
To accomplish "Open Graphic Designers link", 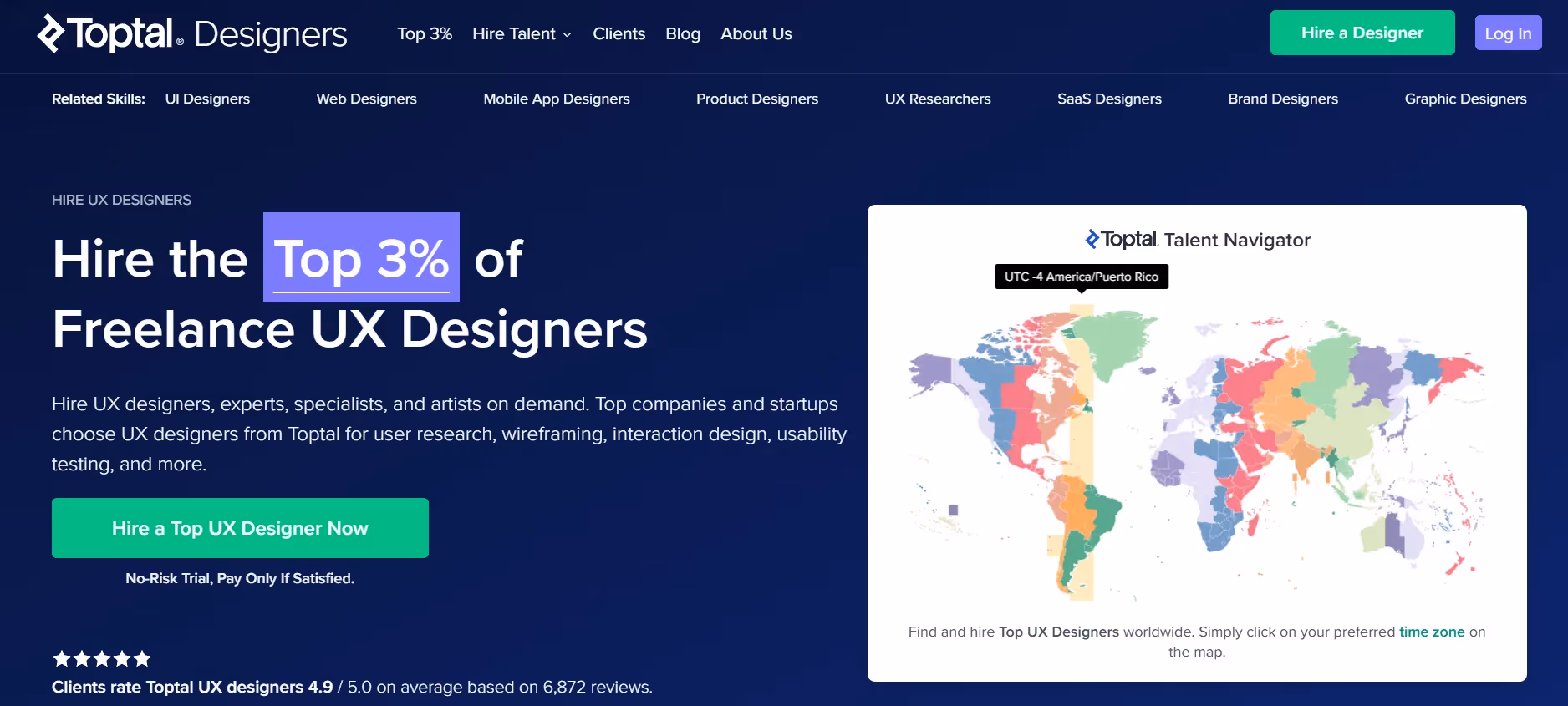I will [x=1465, y=99].
